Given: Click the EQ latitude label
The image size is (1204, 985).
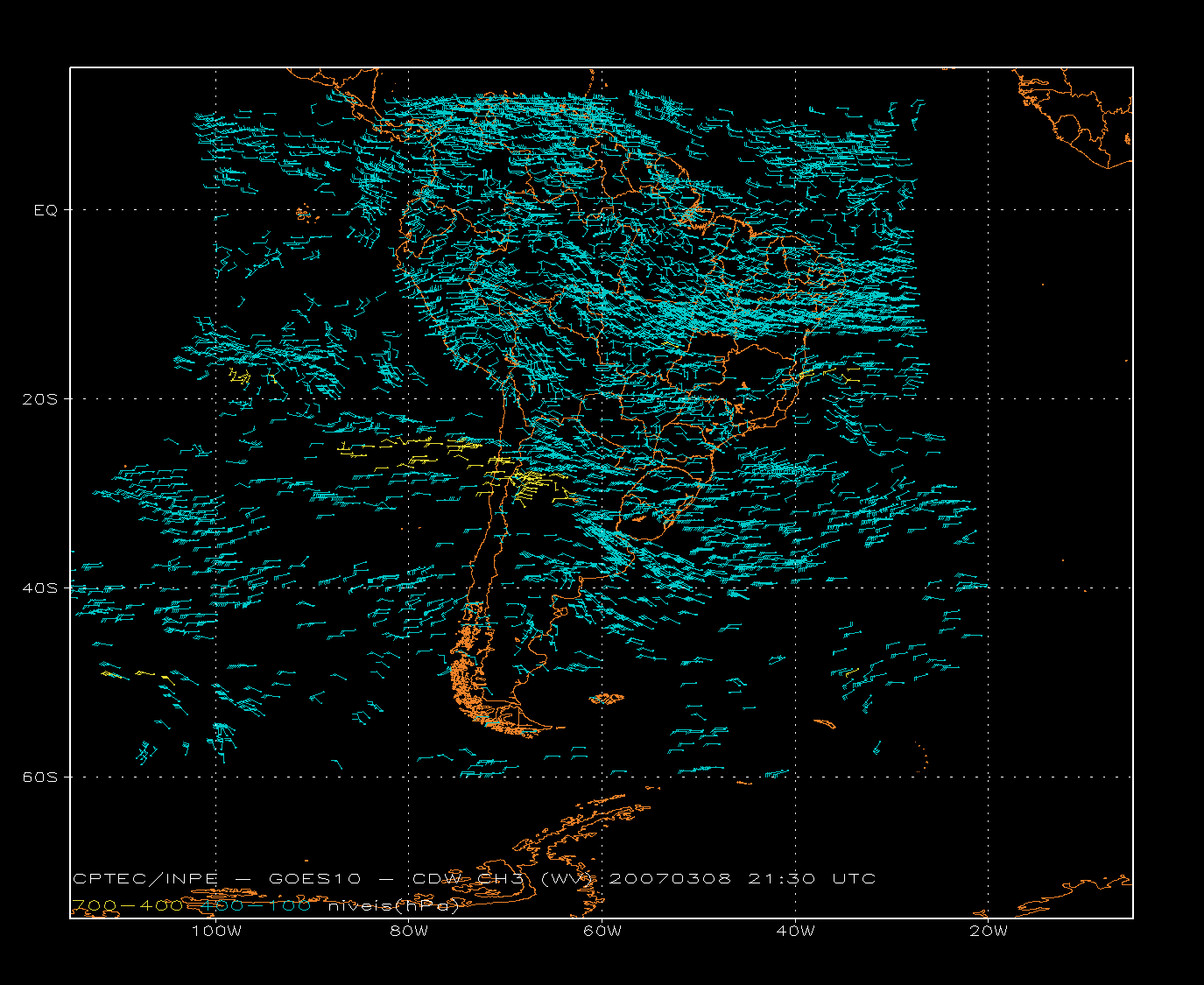Looking at the screenshot, I should [46, 210].
